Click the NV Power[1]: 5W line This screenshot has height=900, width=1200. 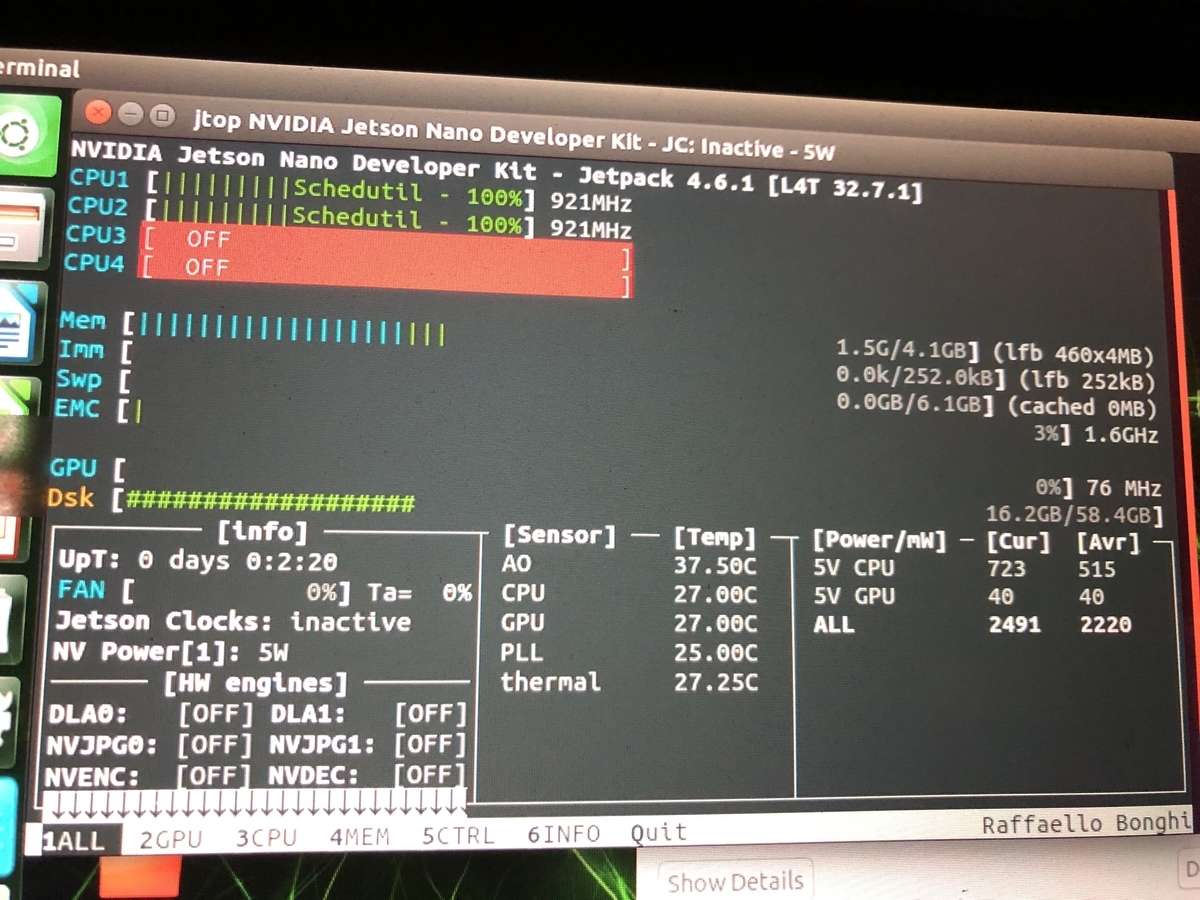[171, 652]
